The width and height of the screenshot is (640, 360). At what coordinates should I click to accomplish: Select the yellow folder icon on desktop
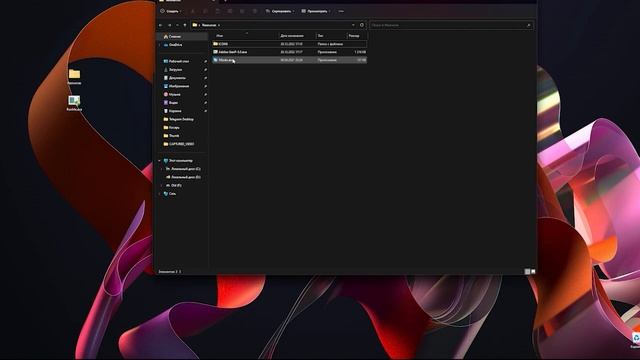coord(74,77)
